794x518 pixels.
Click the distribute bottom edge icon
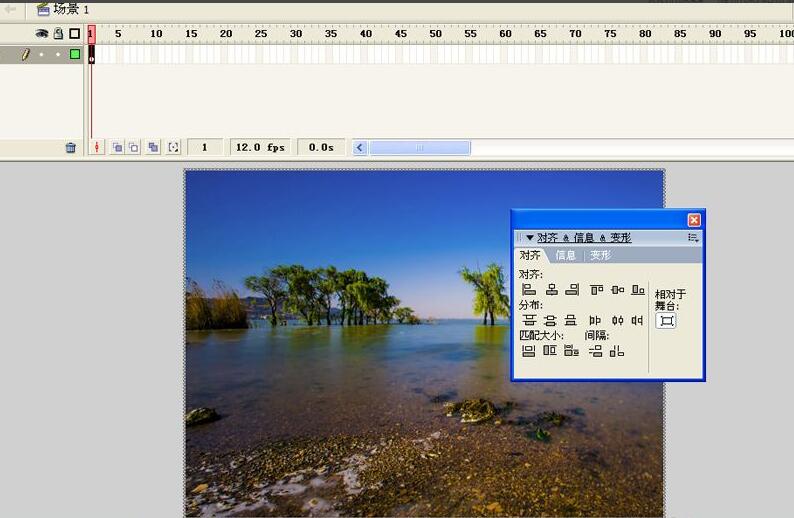571,320
